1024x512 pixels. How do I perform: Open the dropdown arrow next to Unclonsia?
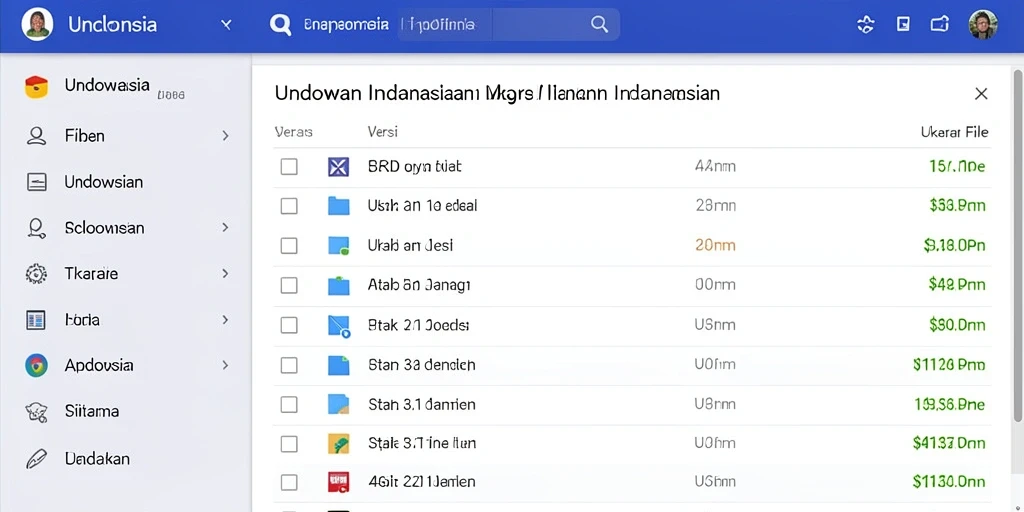click(x=226, y=25)
